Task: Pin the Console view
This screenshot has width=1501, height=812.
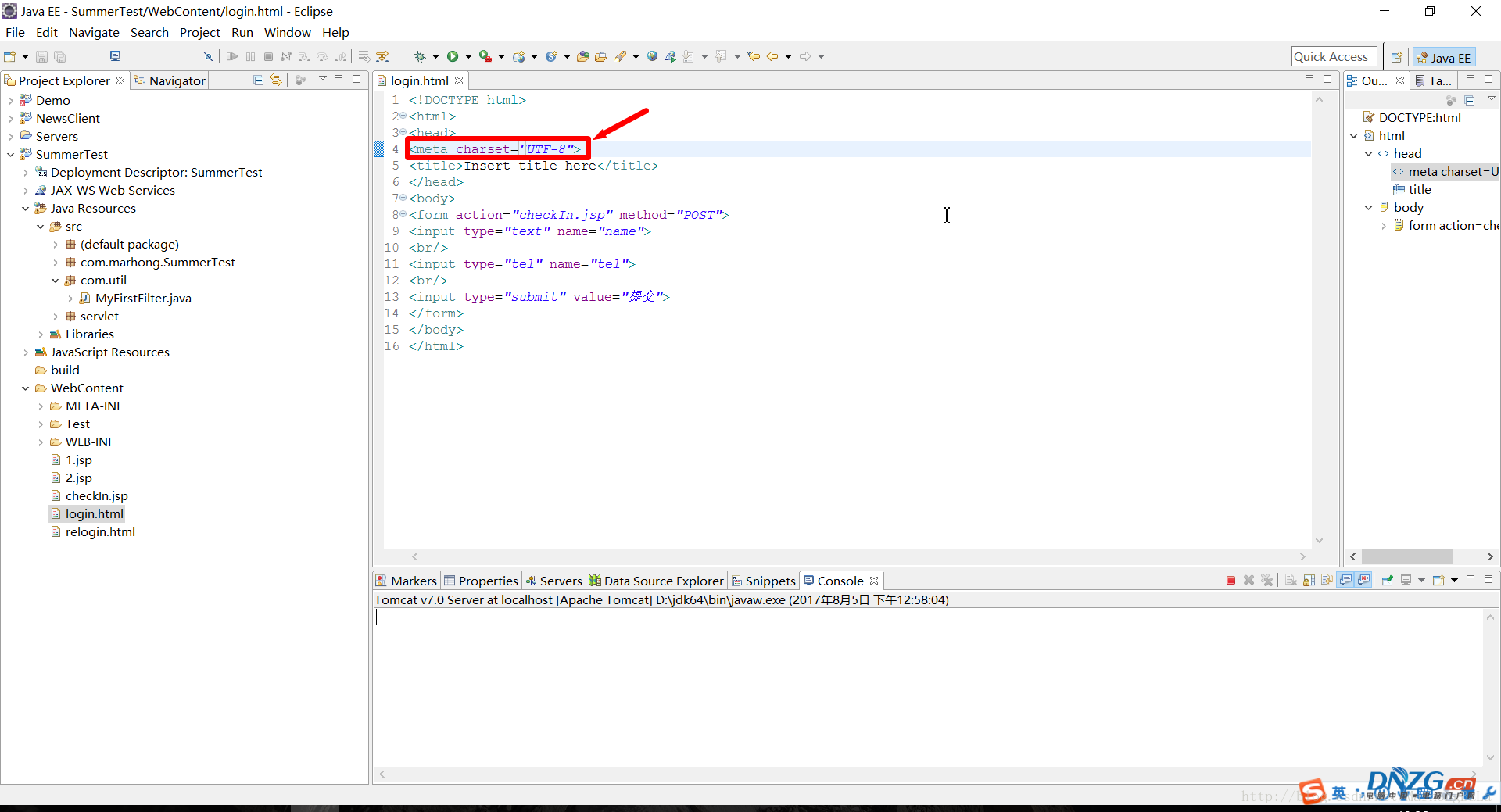Action: [1387, 581]
